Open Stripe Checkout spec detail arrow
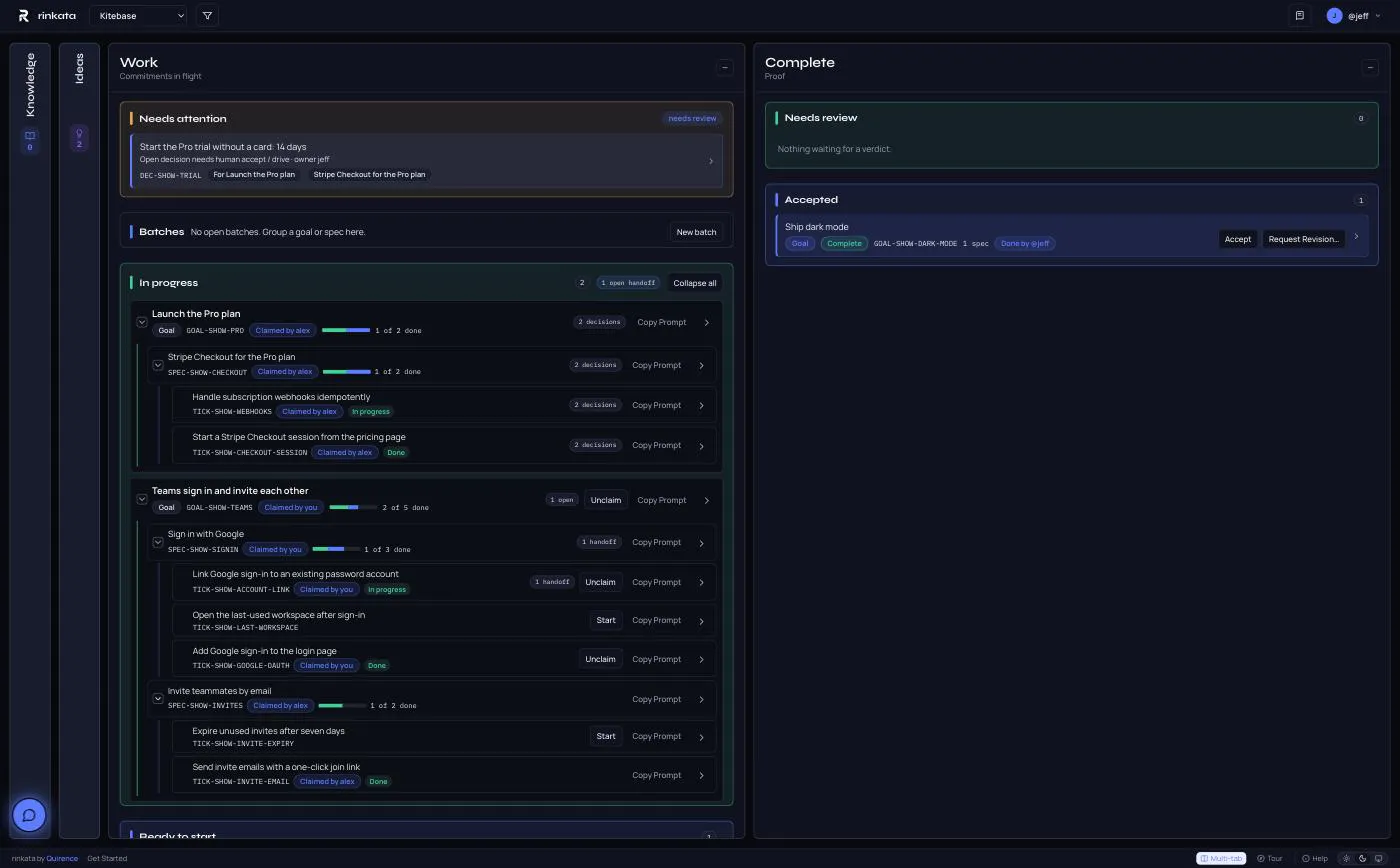Screen dimensions: 1400x868 click(x=701, y=366)
